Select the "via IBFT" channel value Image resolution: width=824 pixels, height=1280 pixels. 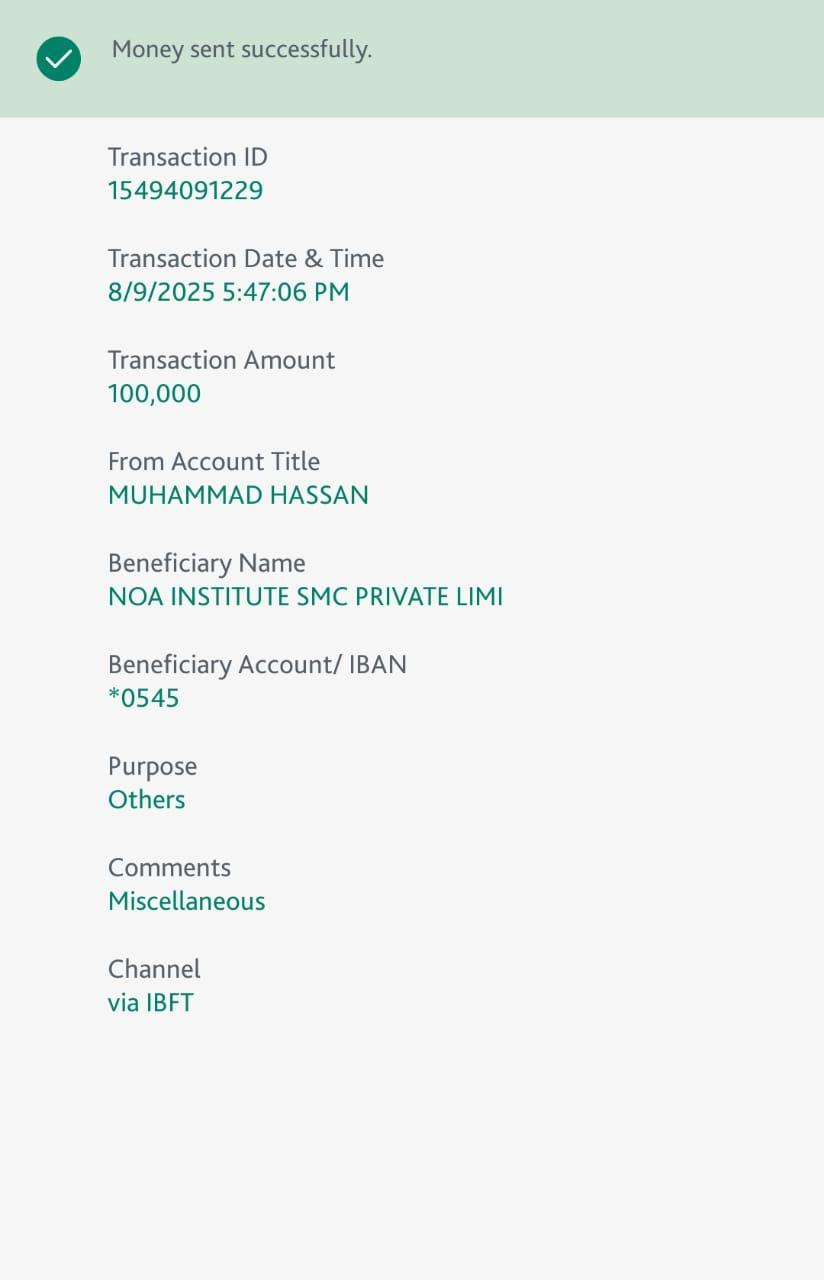point(151,1003)
